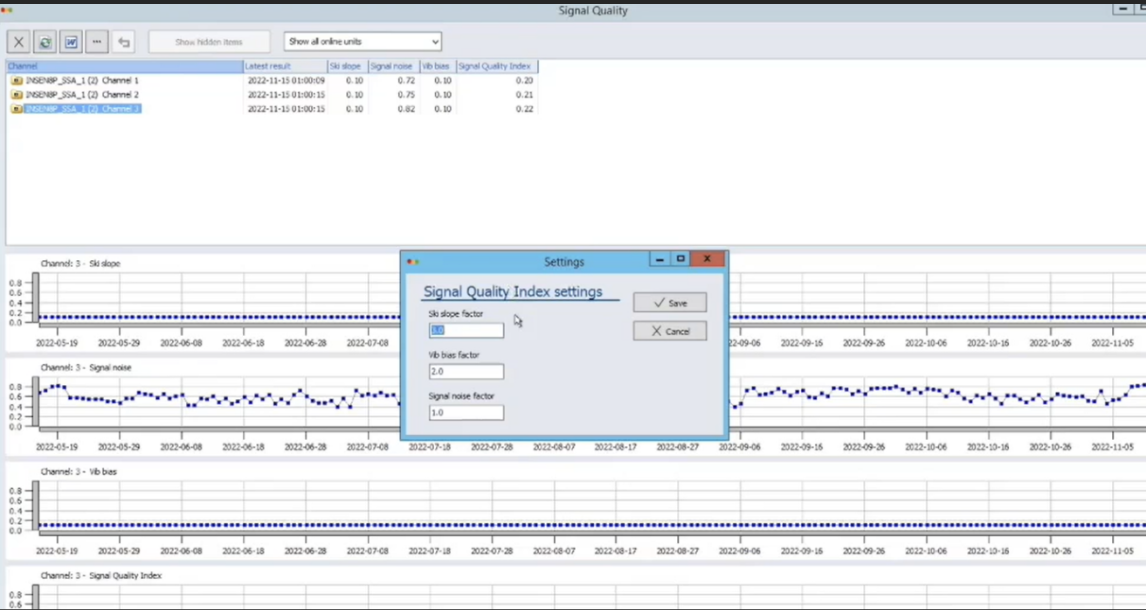The width and height of the screenshot is (1146, 610).
Task: Click the three-dots settings toolbar button
Action: click(97, 42)
